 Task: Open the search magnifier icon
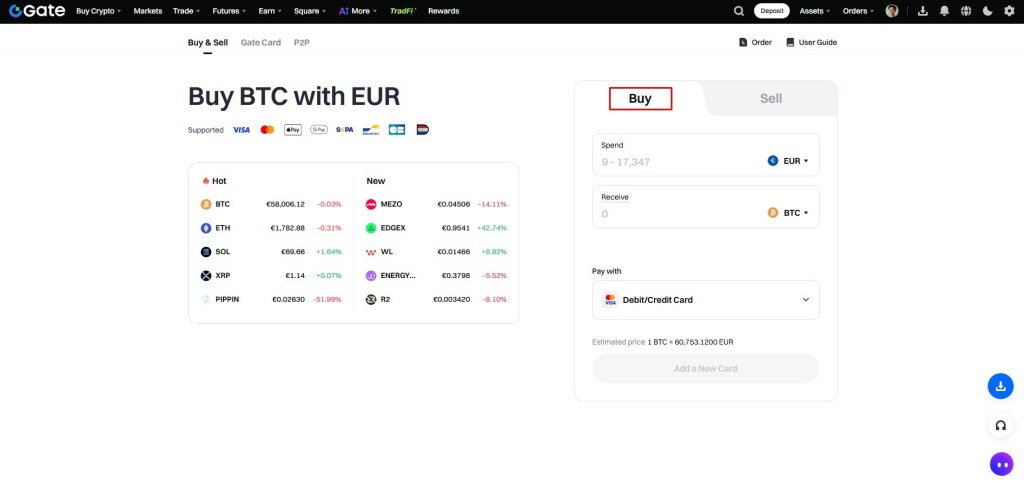(739, 11)
